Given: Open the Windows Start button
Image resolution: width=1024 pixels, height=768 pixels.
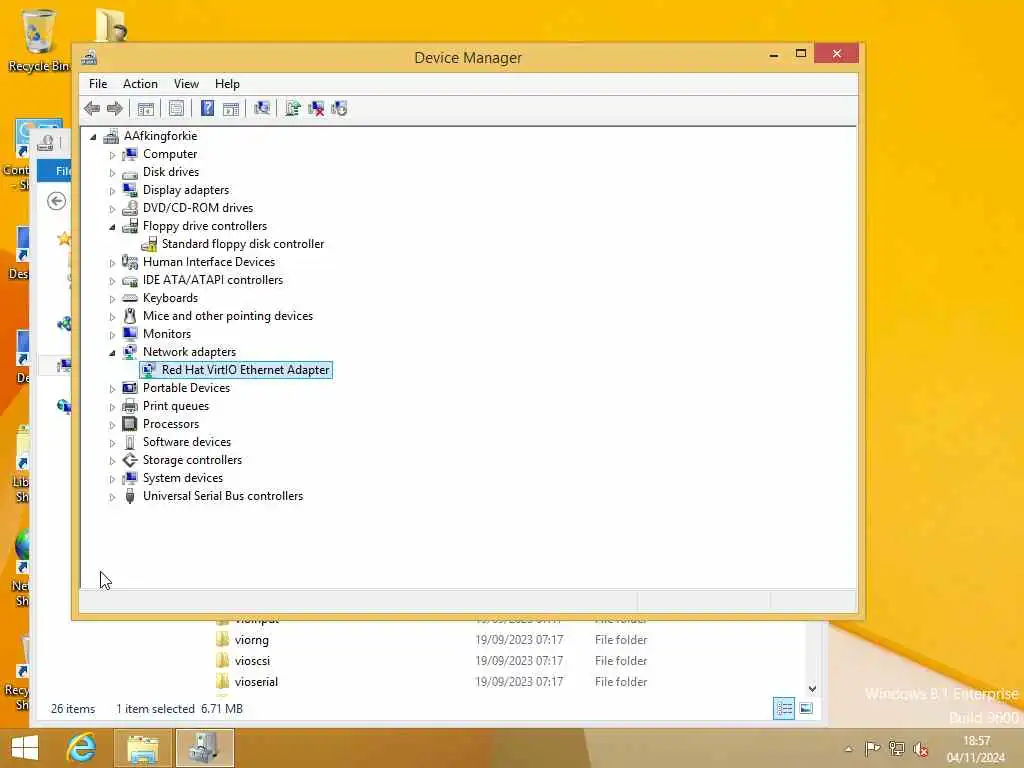Looking at the screenshot, I should coord(25,748).
